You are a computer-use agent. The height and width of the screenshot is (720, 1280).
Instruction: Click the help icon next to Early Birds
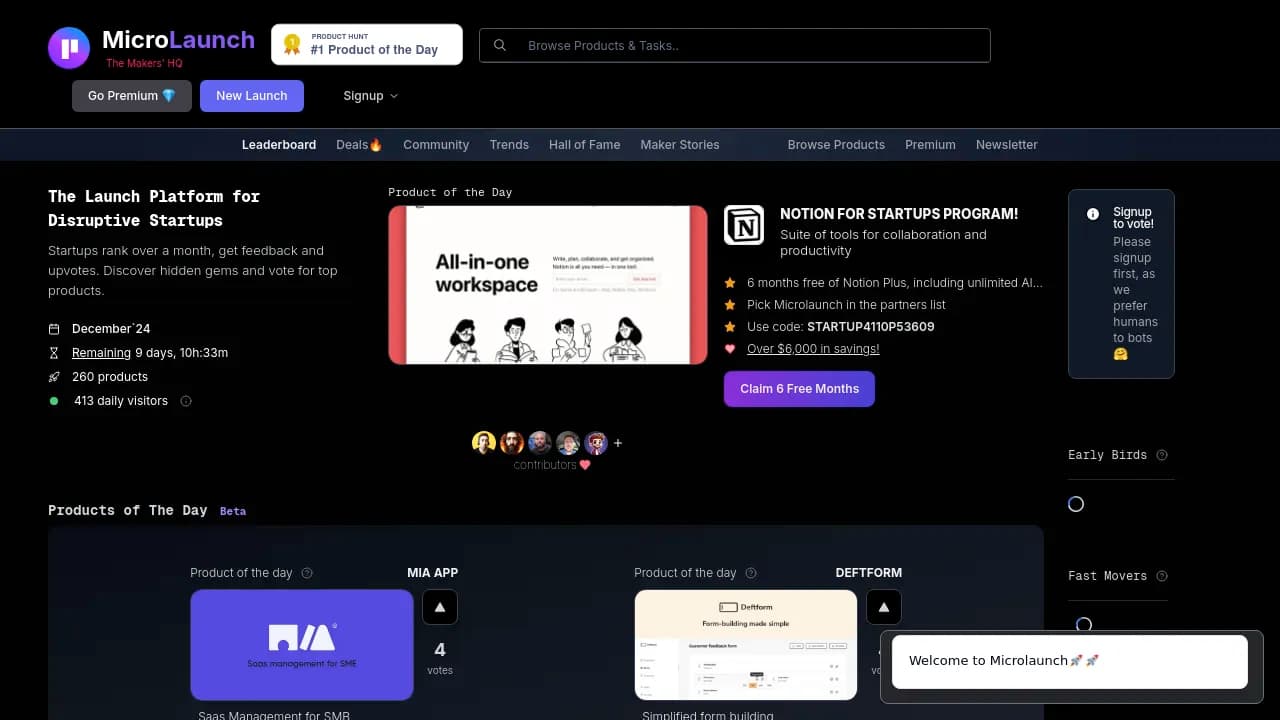click(1162, 455)
